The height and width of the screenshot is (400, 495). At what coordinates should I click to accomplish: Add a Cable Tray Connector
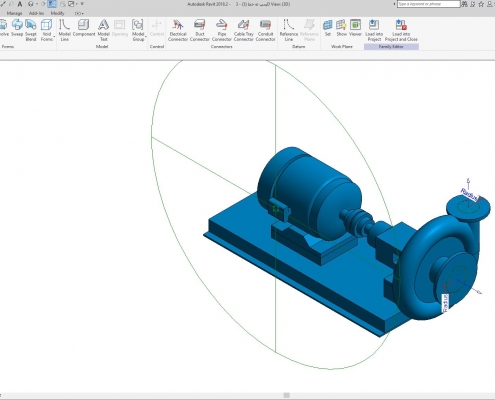click(x=244, y=30)
